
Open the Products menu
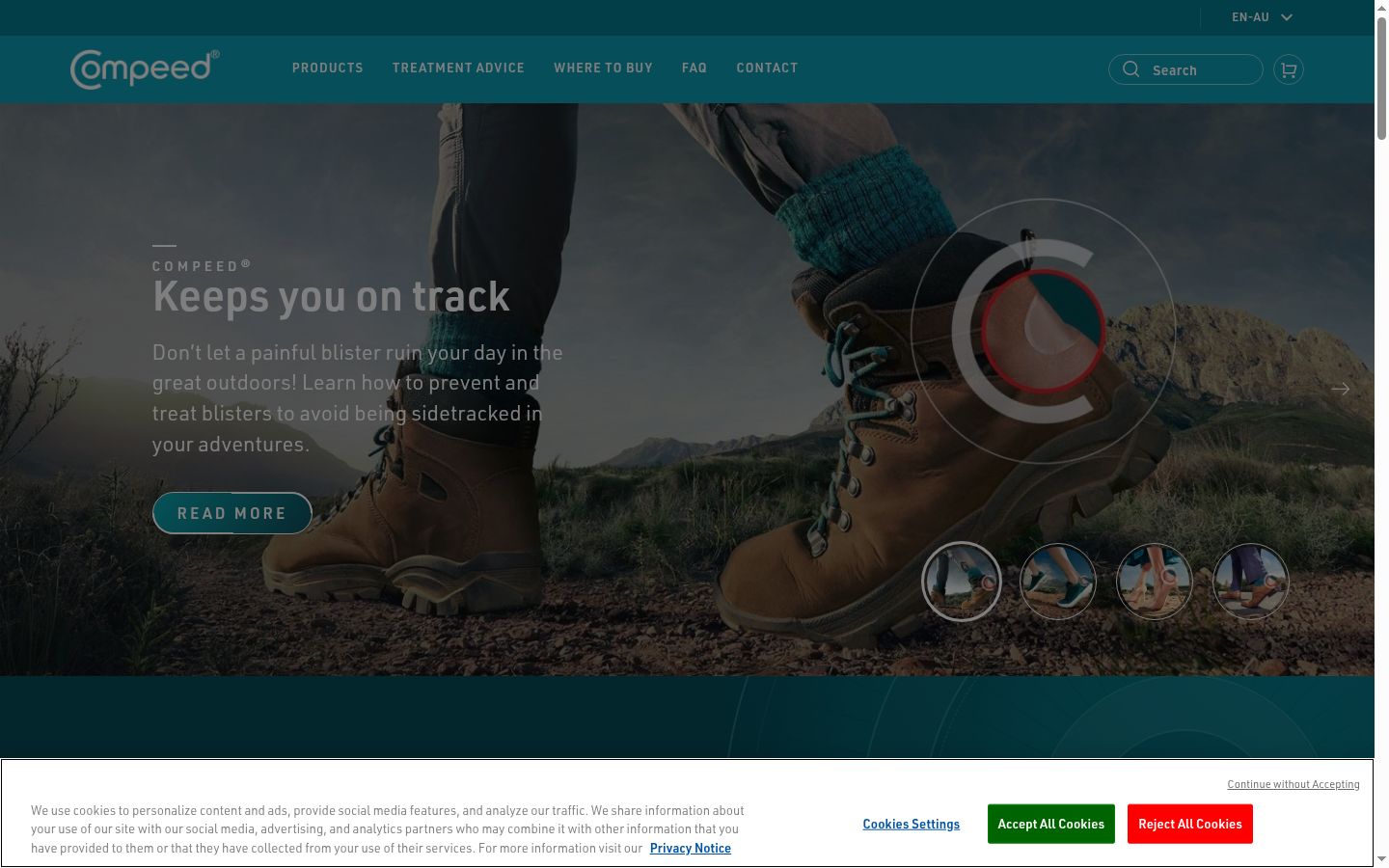pyautogui.click(x=328, y=68)
